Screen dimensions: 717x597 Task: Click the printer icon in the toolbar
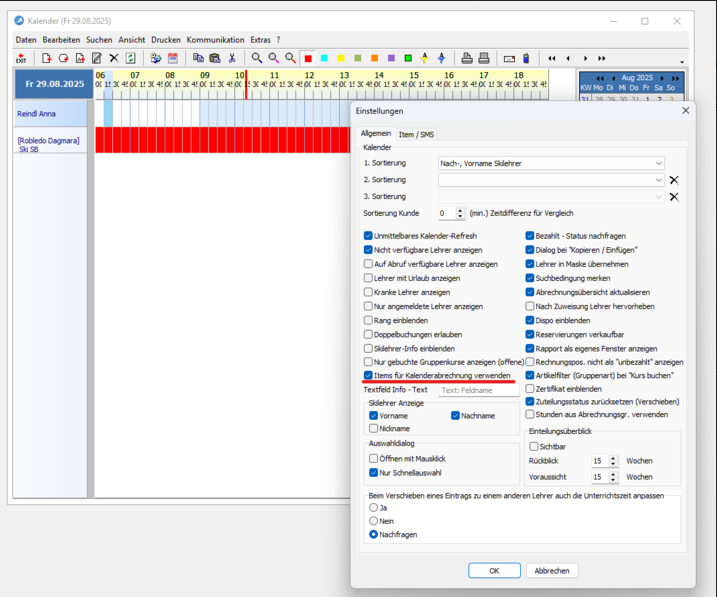(x=467, y=59)
